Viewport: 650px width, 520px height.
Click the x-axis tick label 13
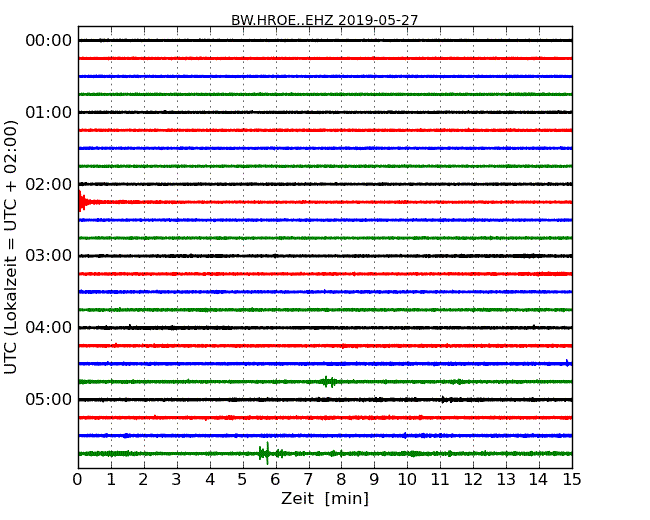click(x=506, y=480)
